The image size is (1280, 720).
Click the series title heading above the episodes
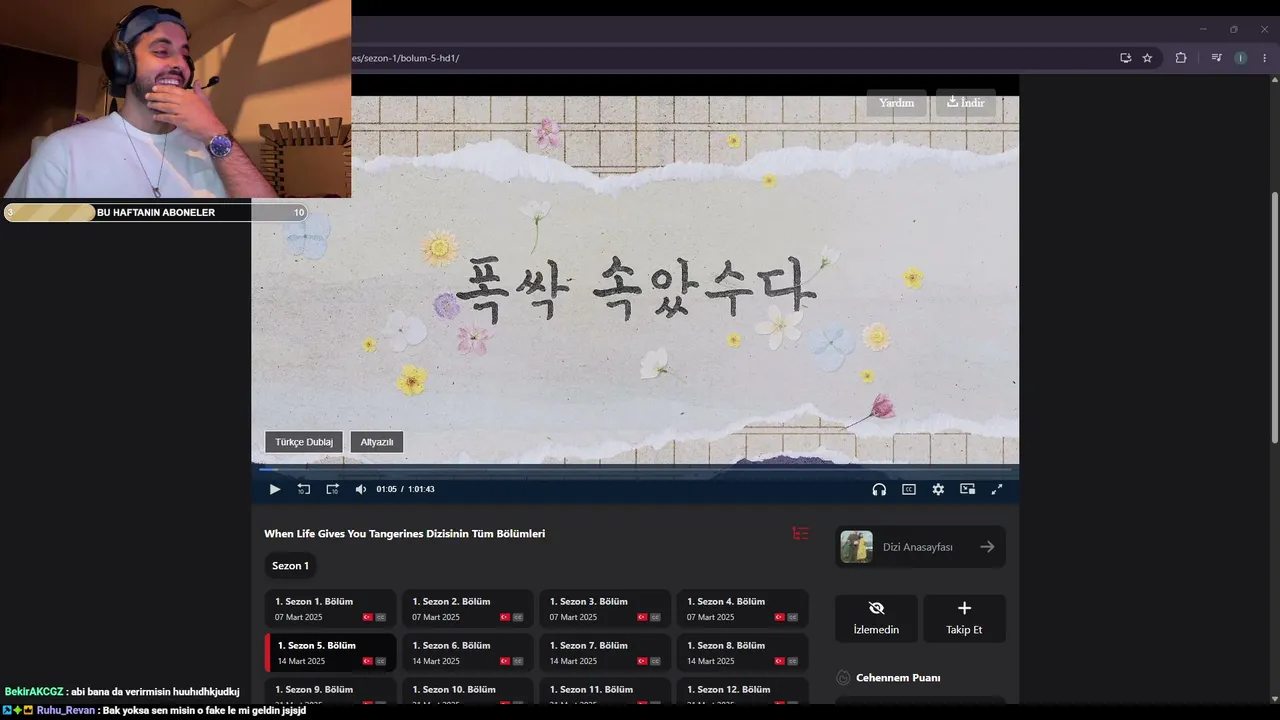coord(404,534)
